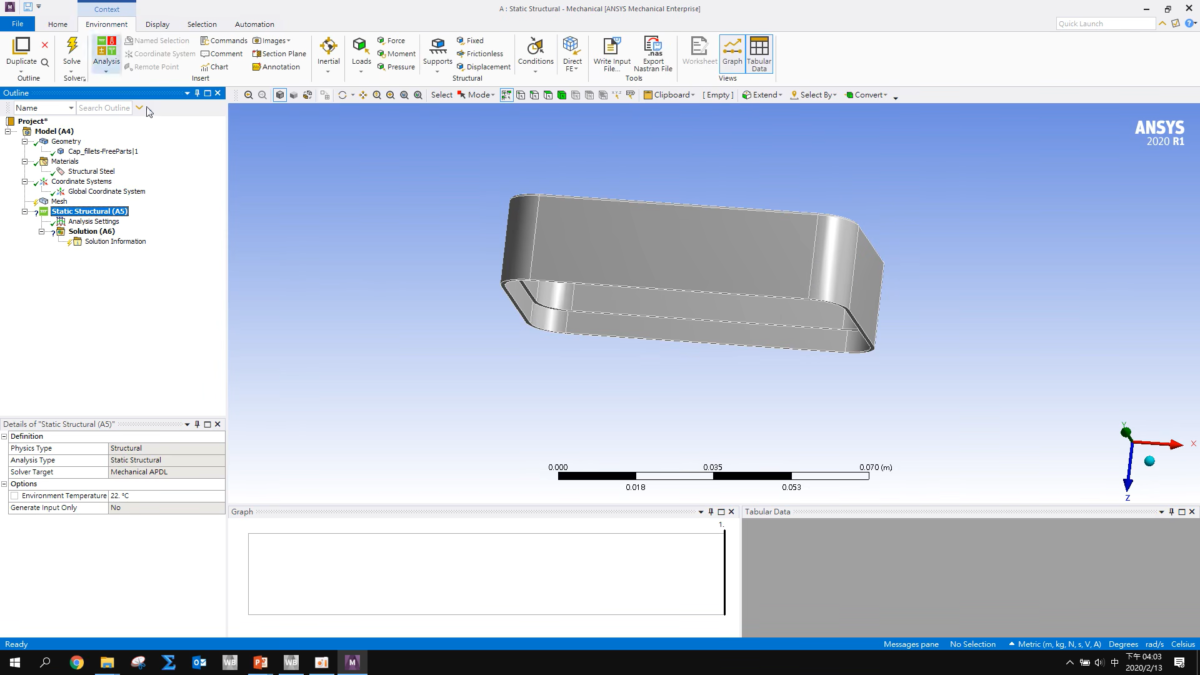The width and height of the screenshot is (1200, 675).
Task: Collapse the Definition section in Details
Action: (x=5, y=436)
